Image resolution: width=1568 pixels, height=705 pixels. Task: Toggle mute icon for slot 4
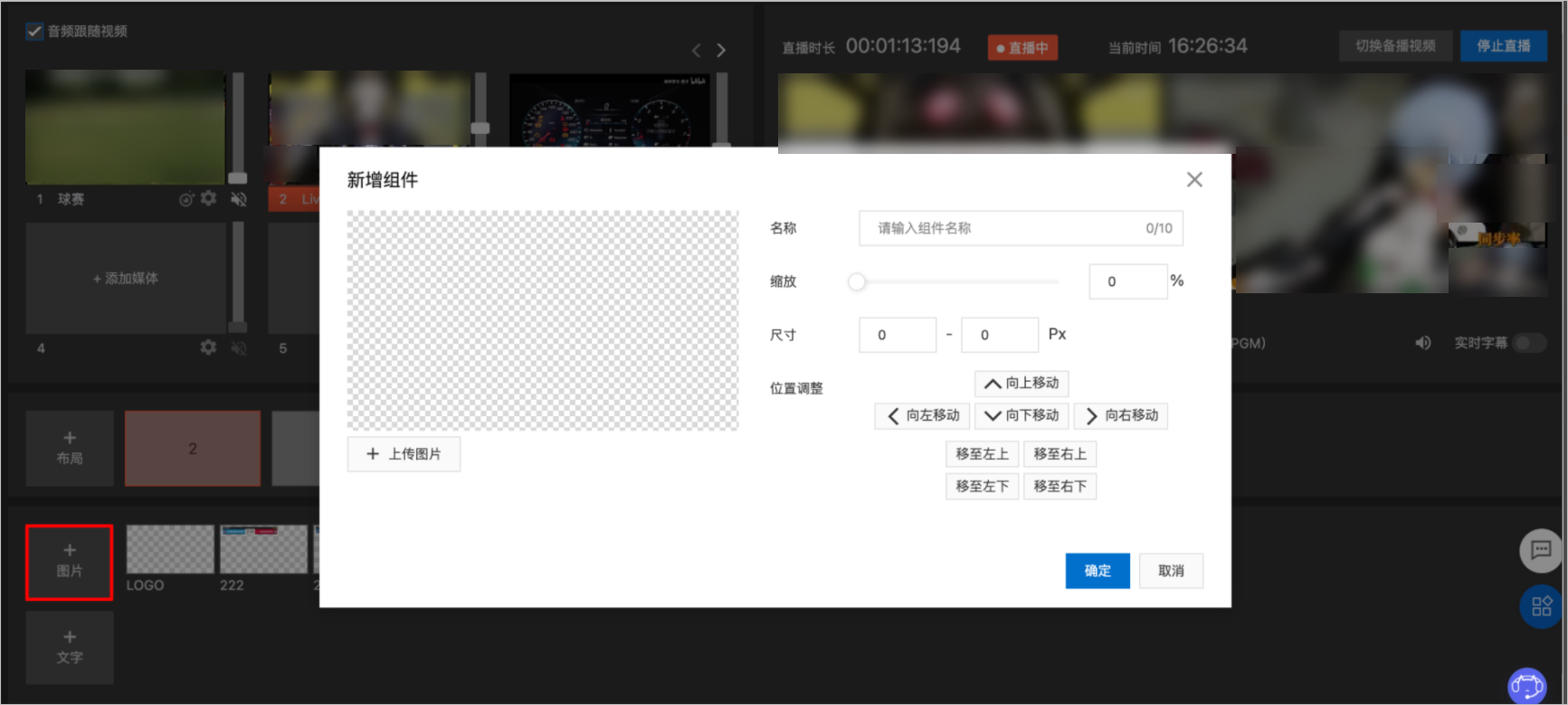pyautogui.click(x=239, y=348)
